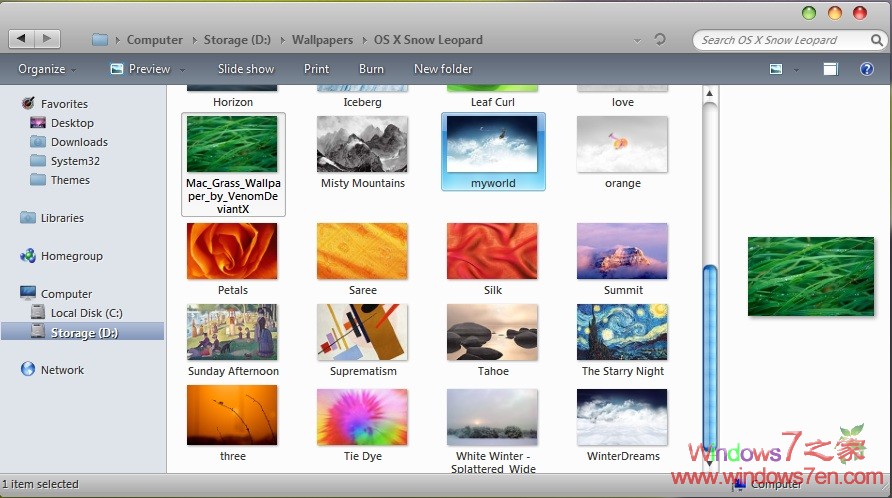Go to Wallpapers in the breadcrumb path
The width and height of the screenshot is (892, 498).
pyautogui.click(x=322, y=40)
